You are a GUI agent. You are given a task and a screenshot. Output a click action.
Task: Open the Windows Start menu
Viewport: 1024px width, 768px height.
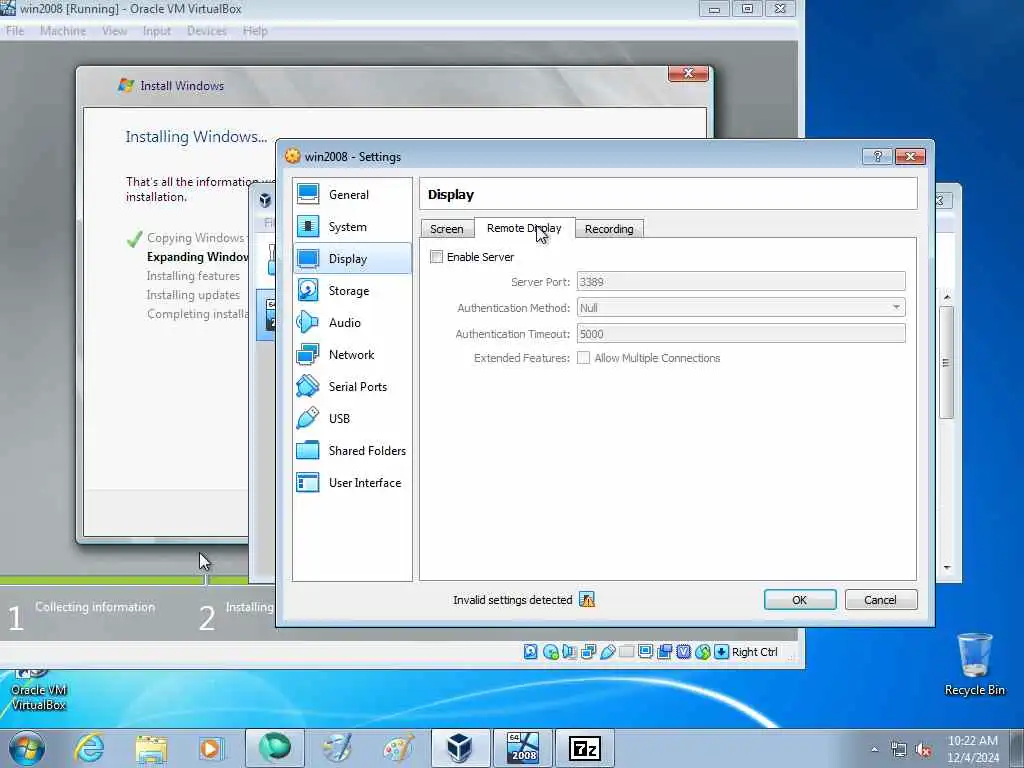(x=27, y=748)
